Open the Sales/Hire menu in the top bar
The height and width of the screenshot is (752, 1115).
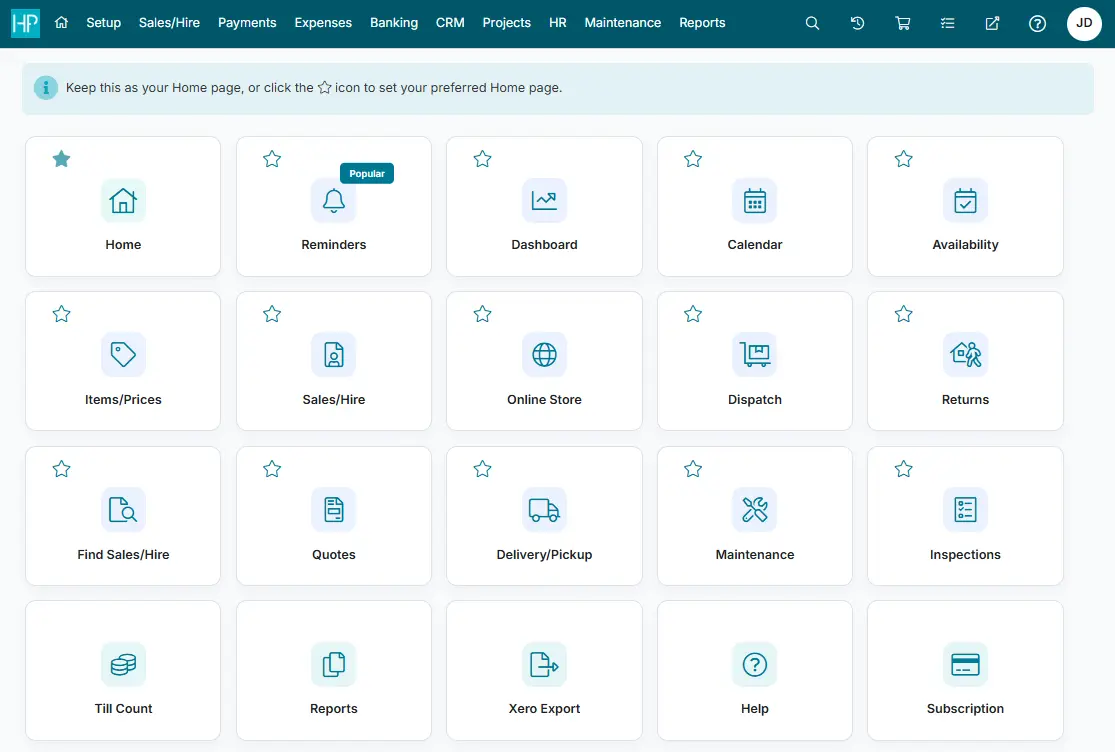169,23
